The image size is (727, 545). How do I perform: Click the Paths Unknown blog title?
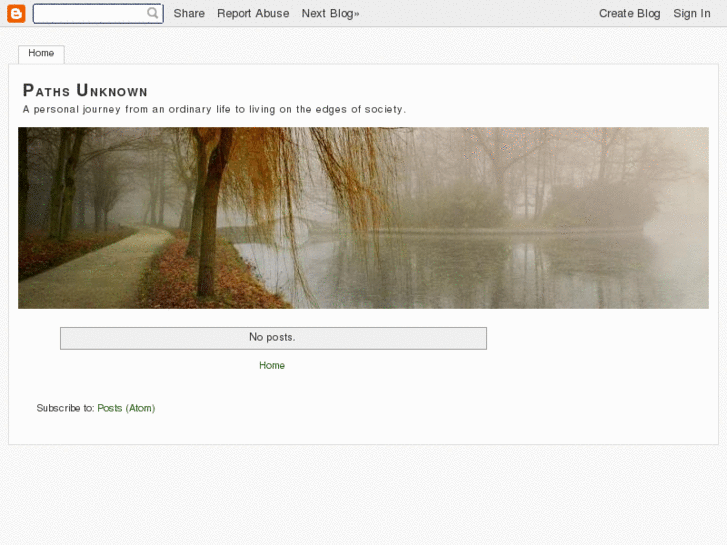(85, 90)
